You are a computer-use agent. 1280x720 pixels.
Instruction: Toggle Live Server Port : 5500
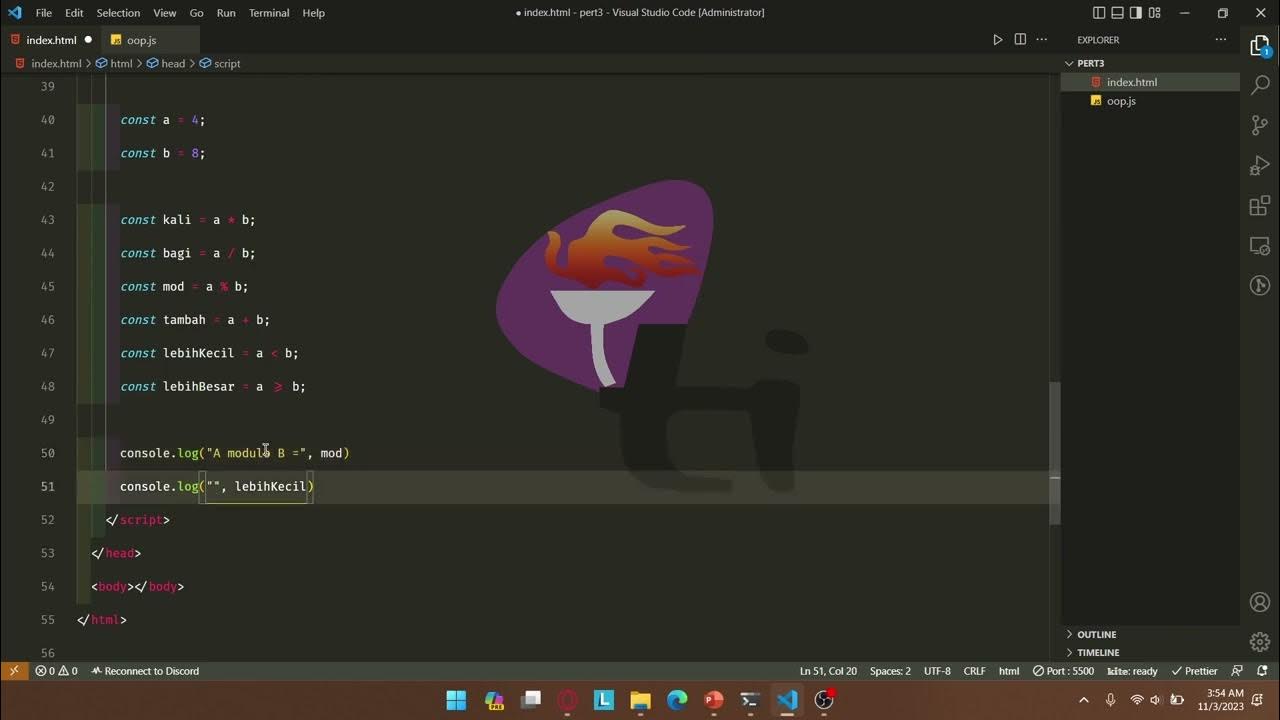click(x=1063, y=671)
